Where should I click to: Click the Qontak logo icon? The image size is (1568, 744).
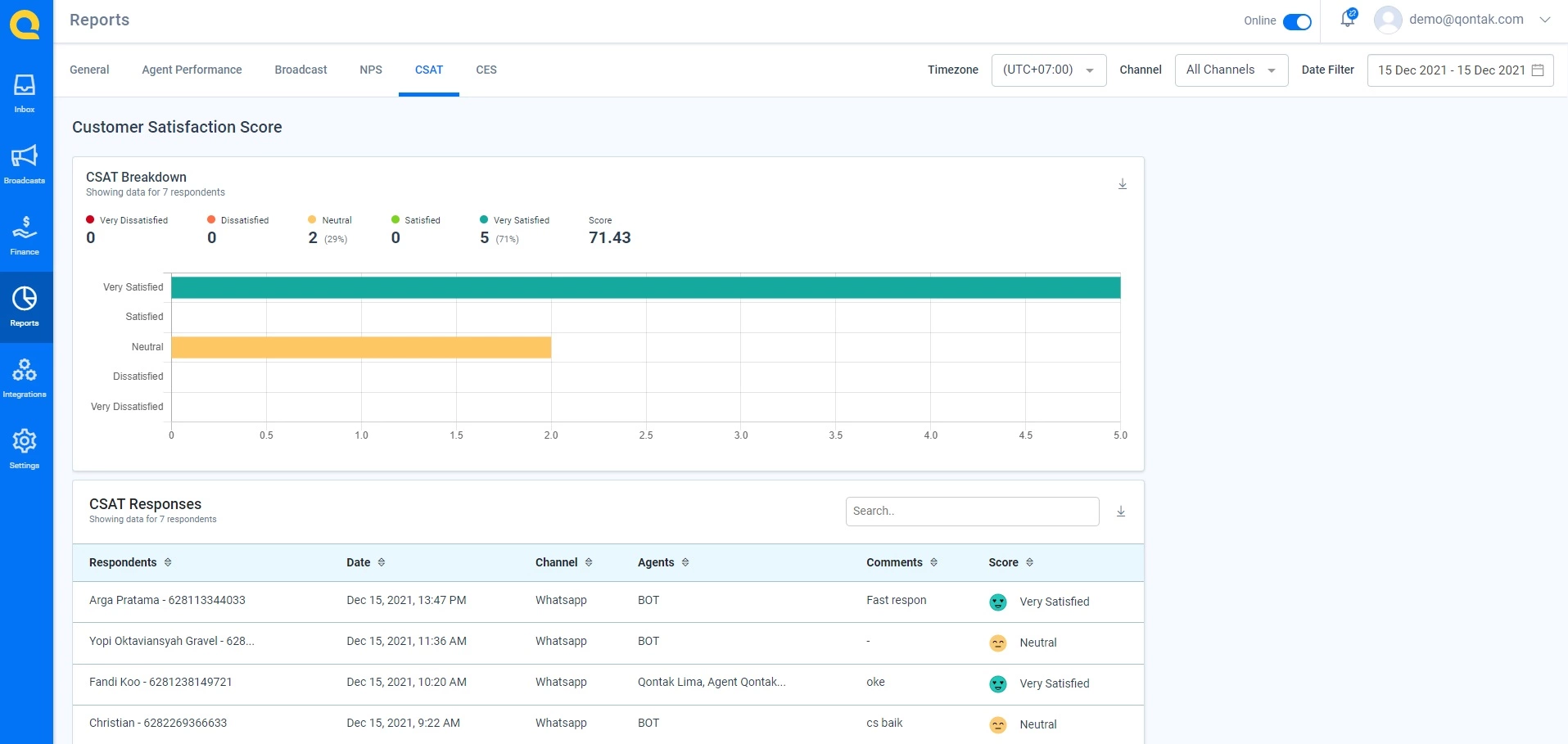25,24
